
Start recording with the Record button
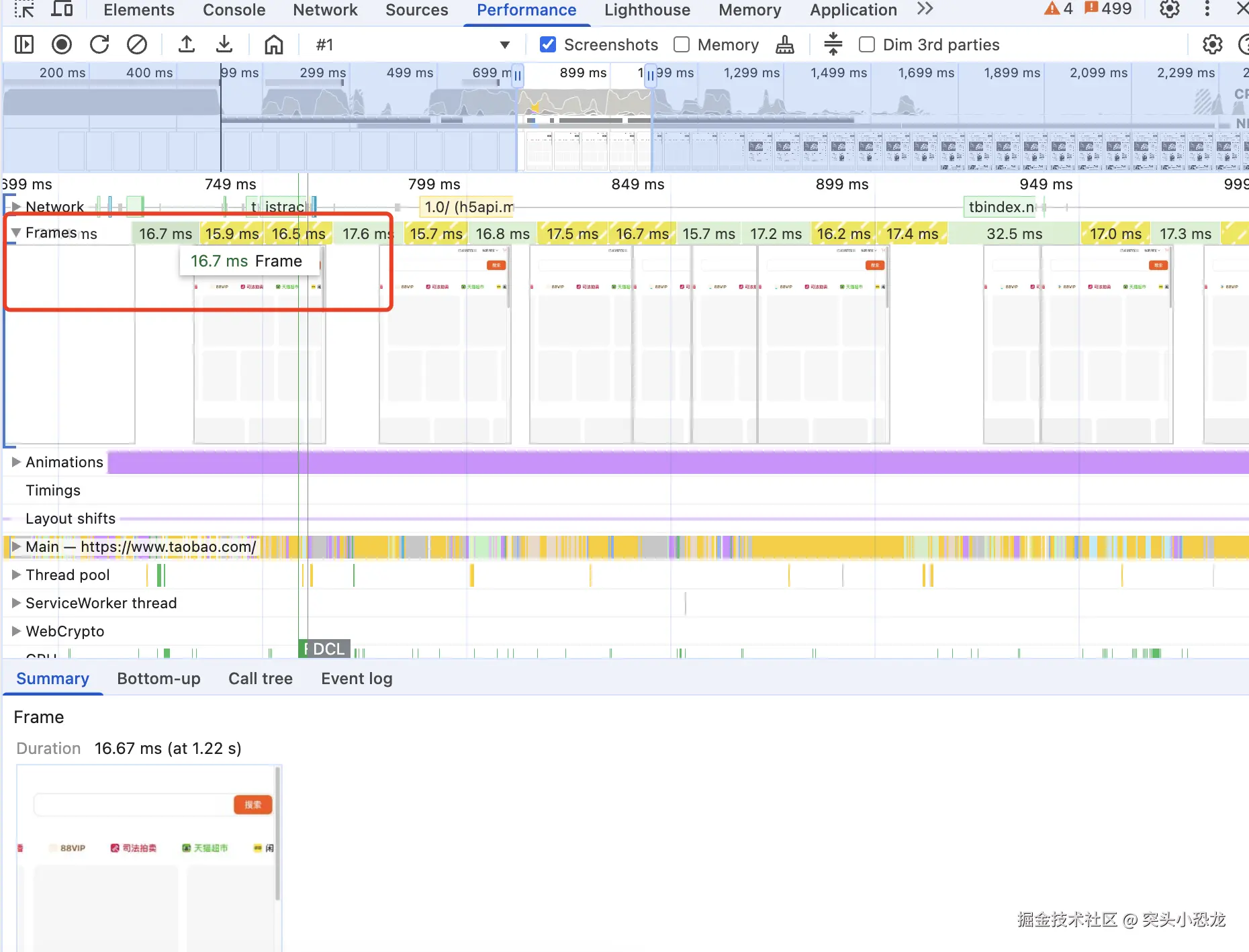pyautogui.click(x=62, y=45)
